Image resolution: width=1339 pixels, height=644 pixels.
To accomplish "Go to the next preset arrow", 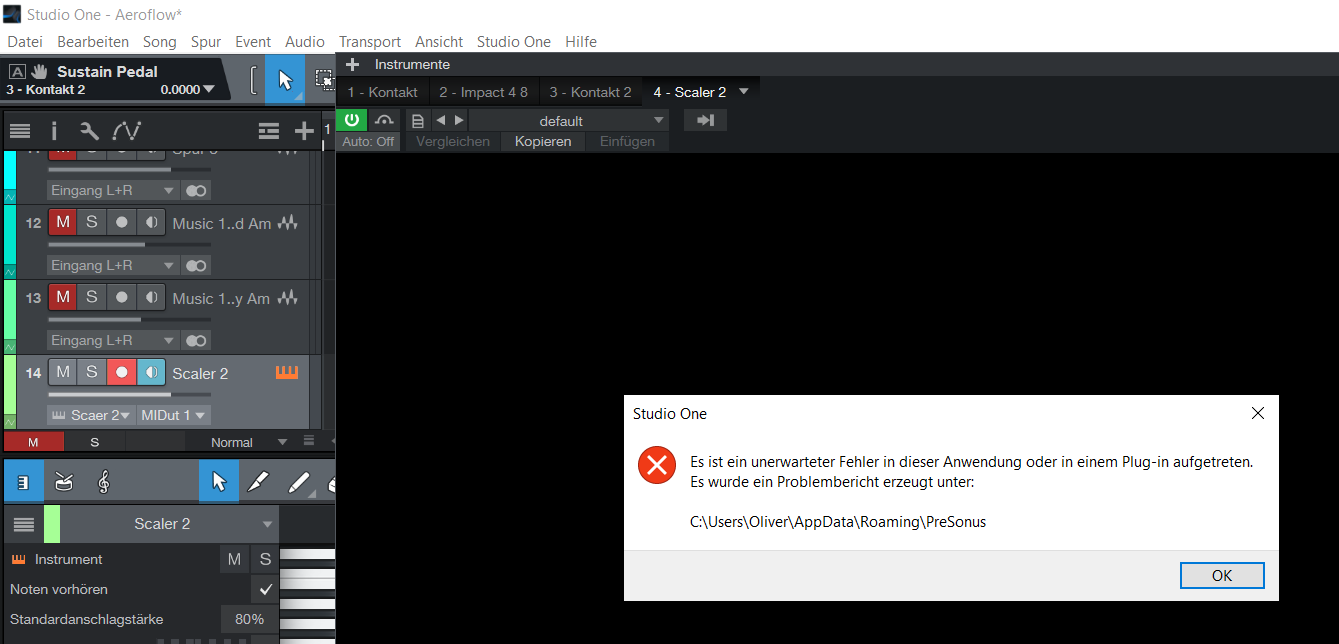I will click(x=459, y=121).
